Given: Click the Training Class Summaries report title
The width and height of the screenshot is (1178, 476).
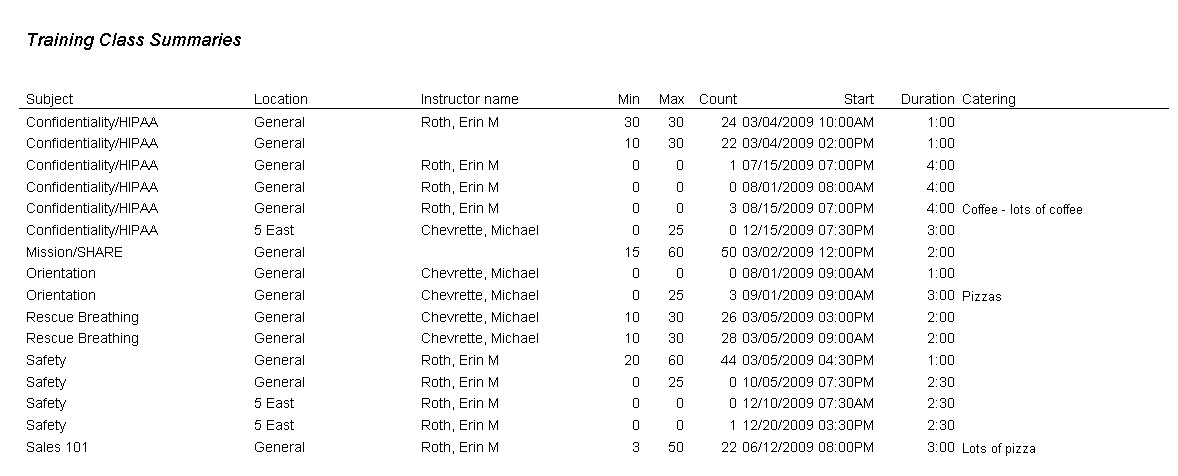Looking at the screenshot, I should tap(133, 41).
